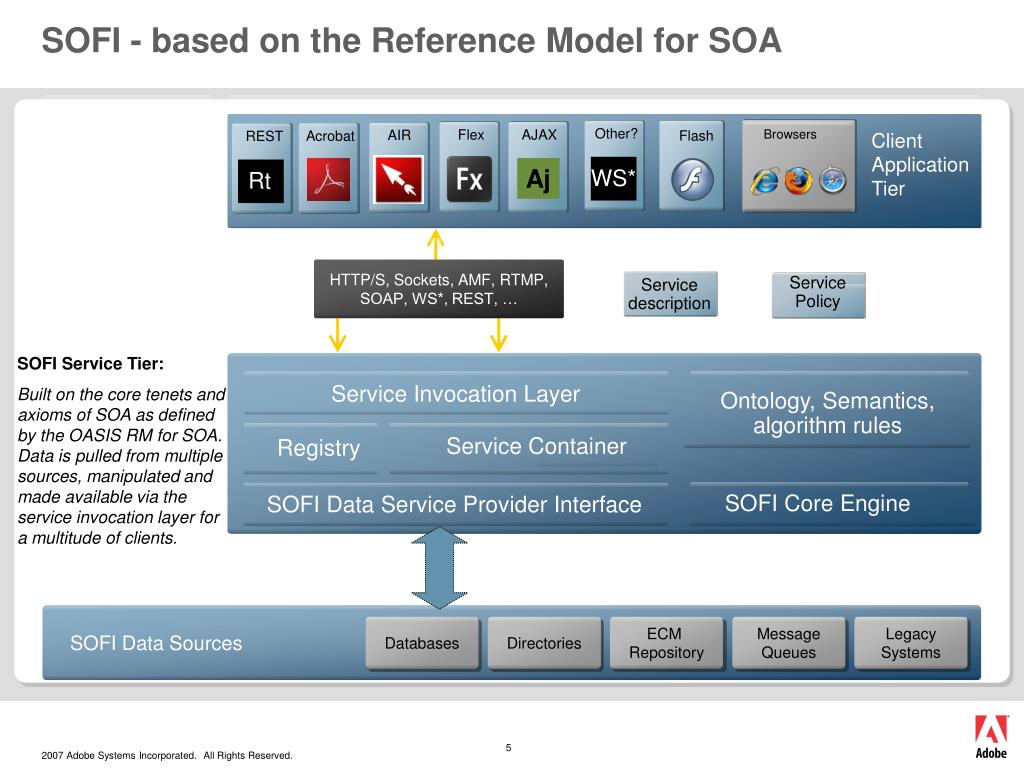This screenshot has width=1024, height=768.
Task: Click the Other? label text
Action: [x=616, y=133]
